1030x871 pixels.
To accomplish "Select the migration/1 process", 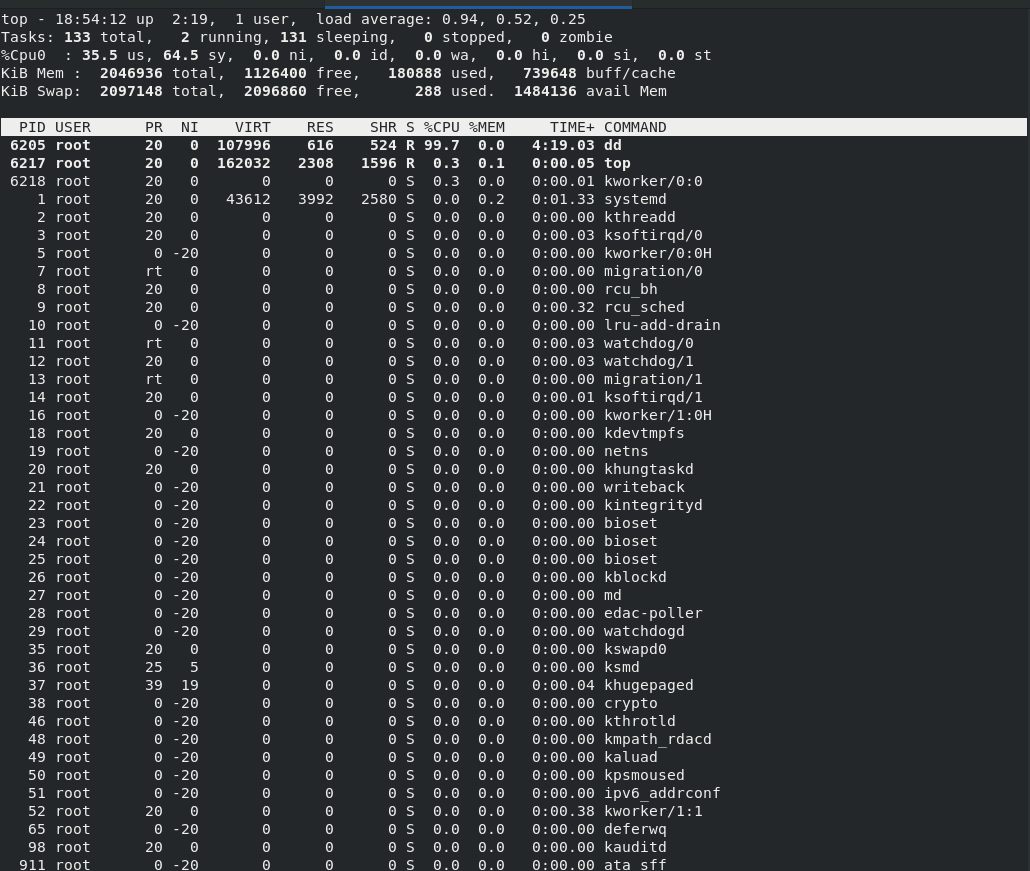I will coord(653,380).
